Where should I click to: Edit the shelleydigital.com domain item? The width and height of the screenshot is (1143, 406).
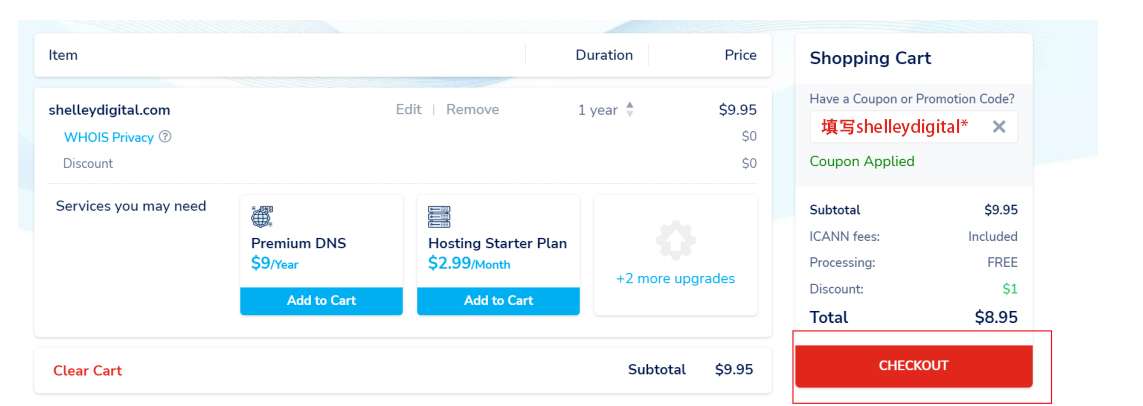click(x=408, y=110)
